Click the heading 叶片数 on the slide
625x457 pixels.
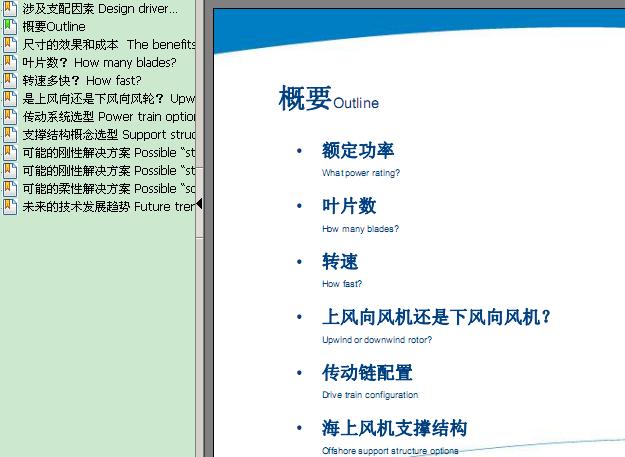349,206
